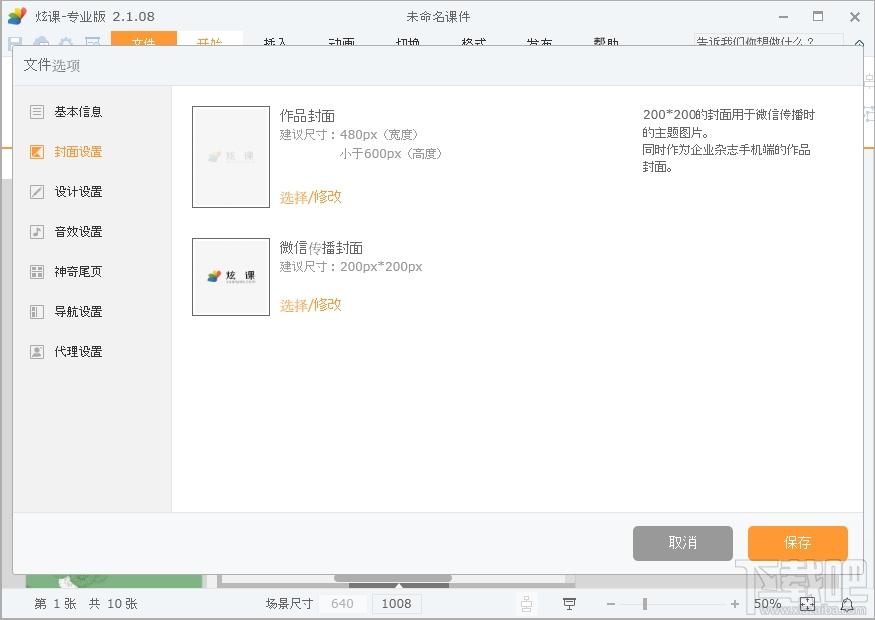Zoom in with the plus icon

click(734, 604)
